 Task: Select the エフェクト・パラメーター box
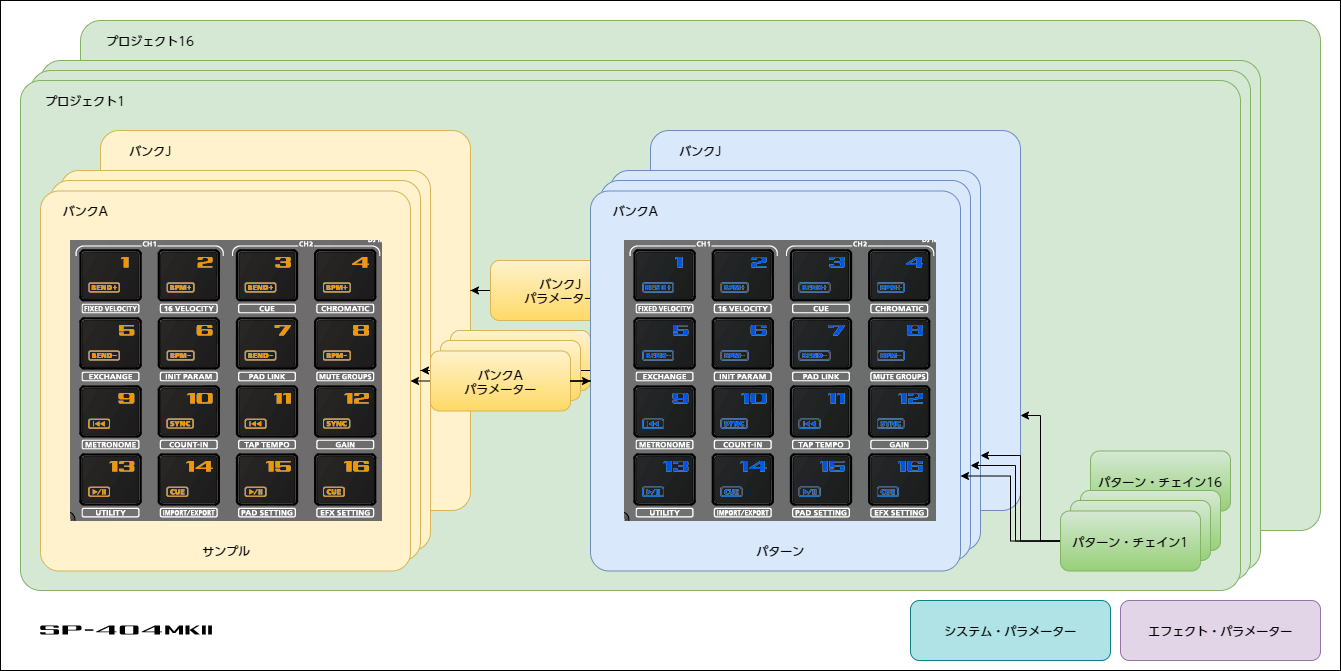(x=1220, y=631)
